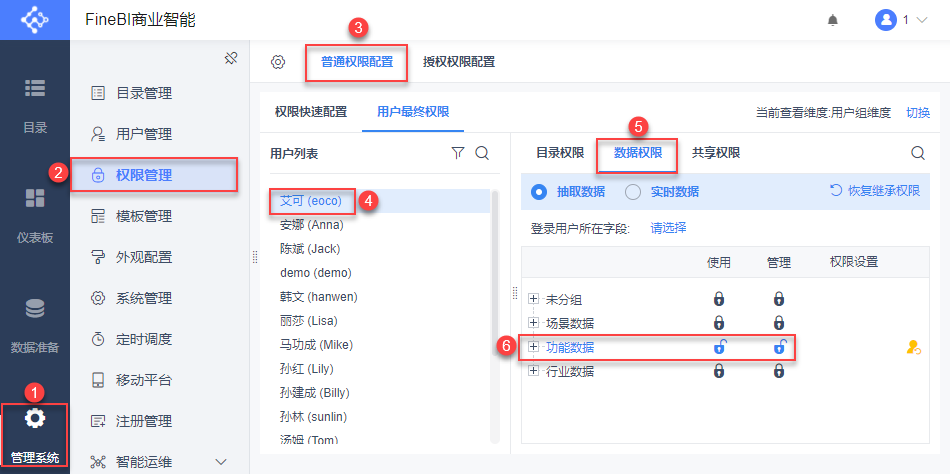Toggle 使用 lock for 功能数据
This screenshot has width=950, height=474.
click(718, 347)
